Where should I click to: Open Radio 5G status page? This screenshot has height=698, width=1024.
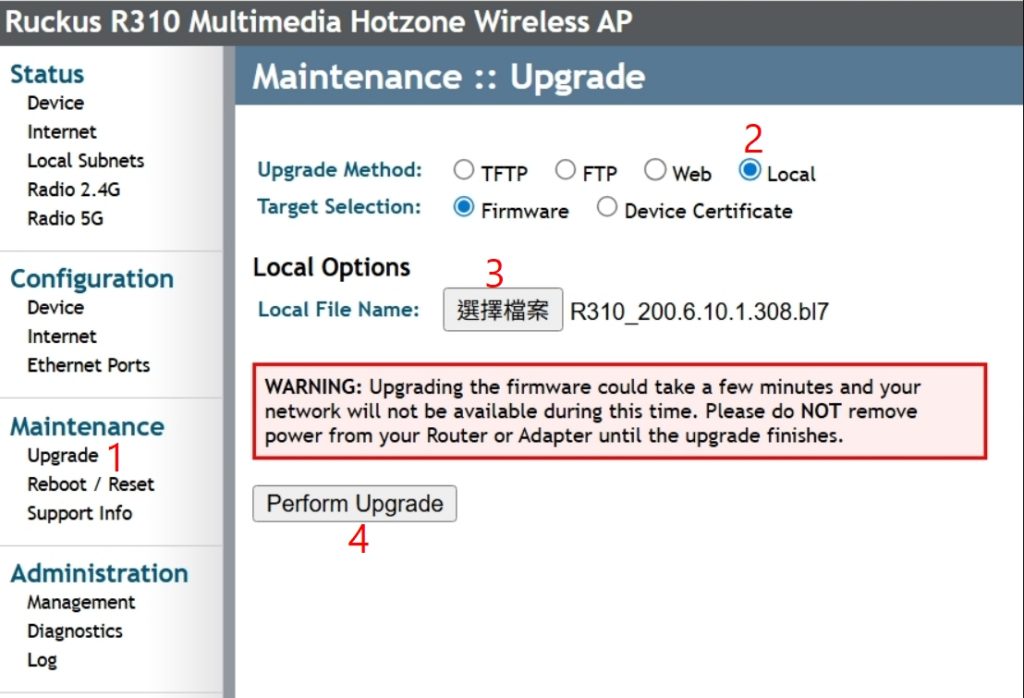coord(65,219)
